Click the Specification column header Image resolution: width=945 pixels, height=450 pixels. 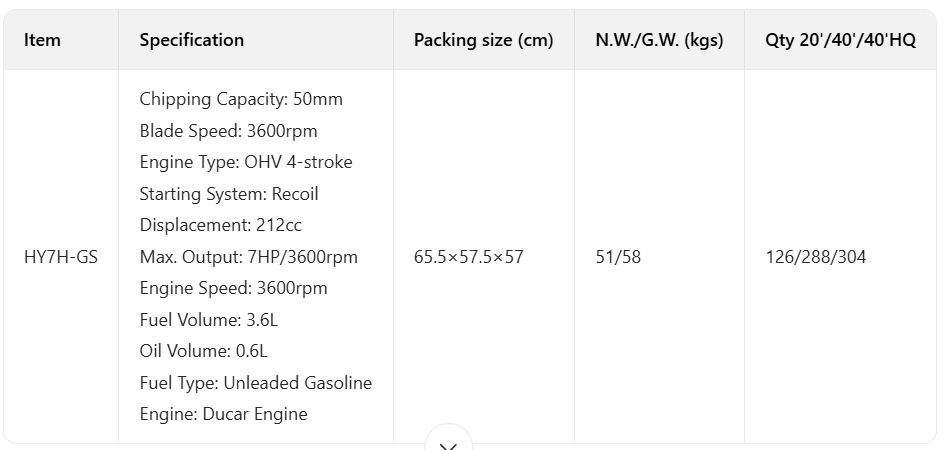pyautogui.click(x=191, y=40)
